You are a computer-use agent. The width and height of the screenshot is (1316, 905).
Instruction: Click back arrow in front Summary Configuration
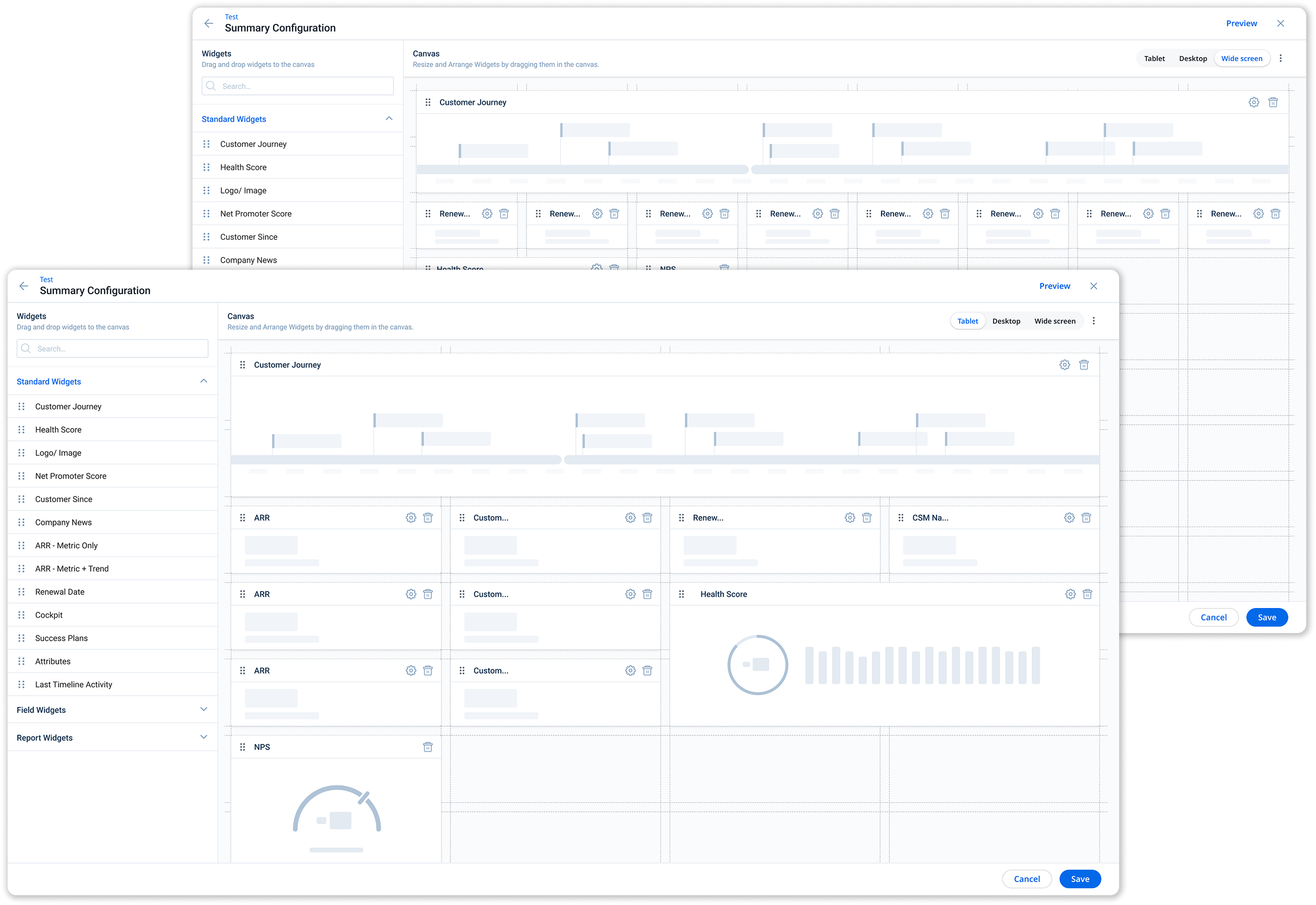[x=24, y=286]
